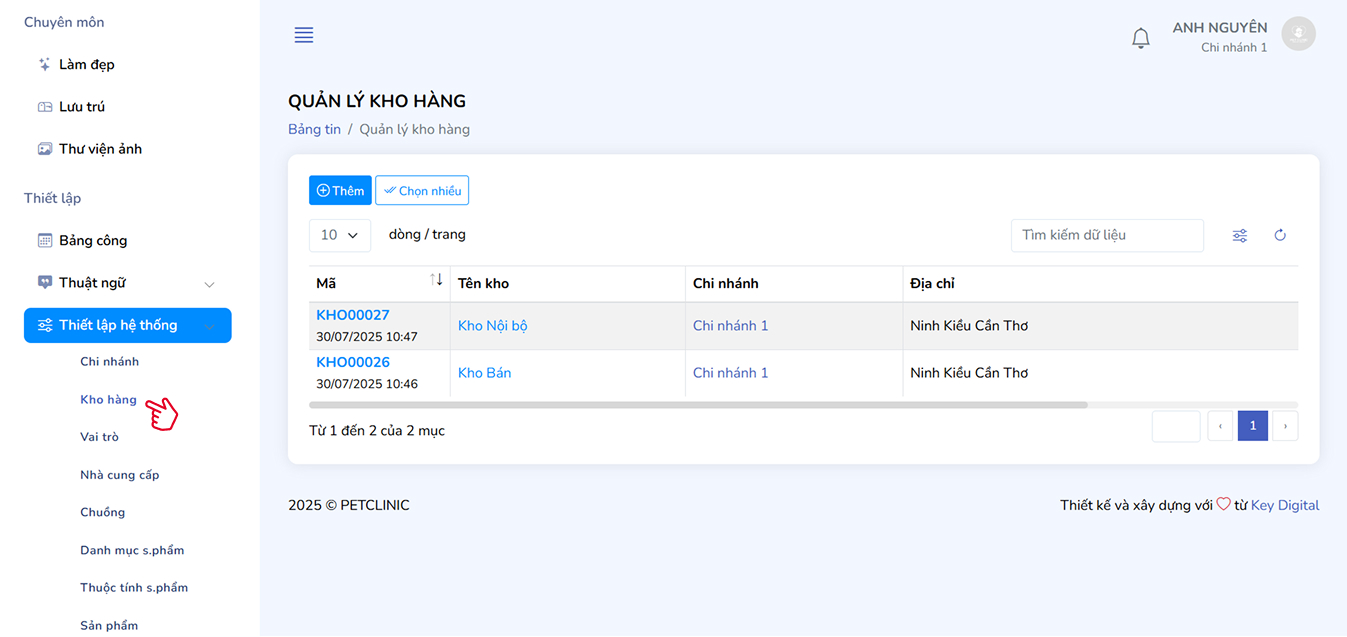The height and width of the screenshot is (637, 1347).
Task: Refresh the warehouse table data
Action: click(1279, 236)
